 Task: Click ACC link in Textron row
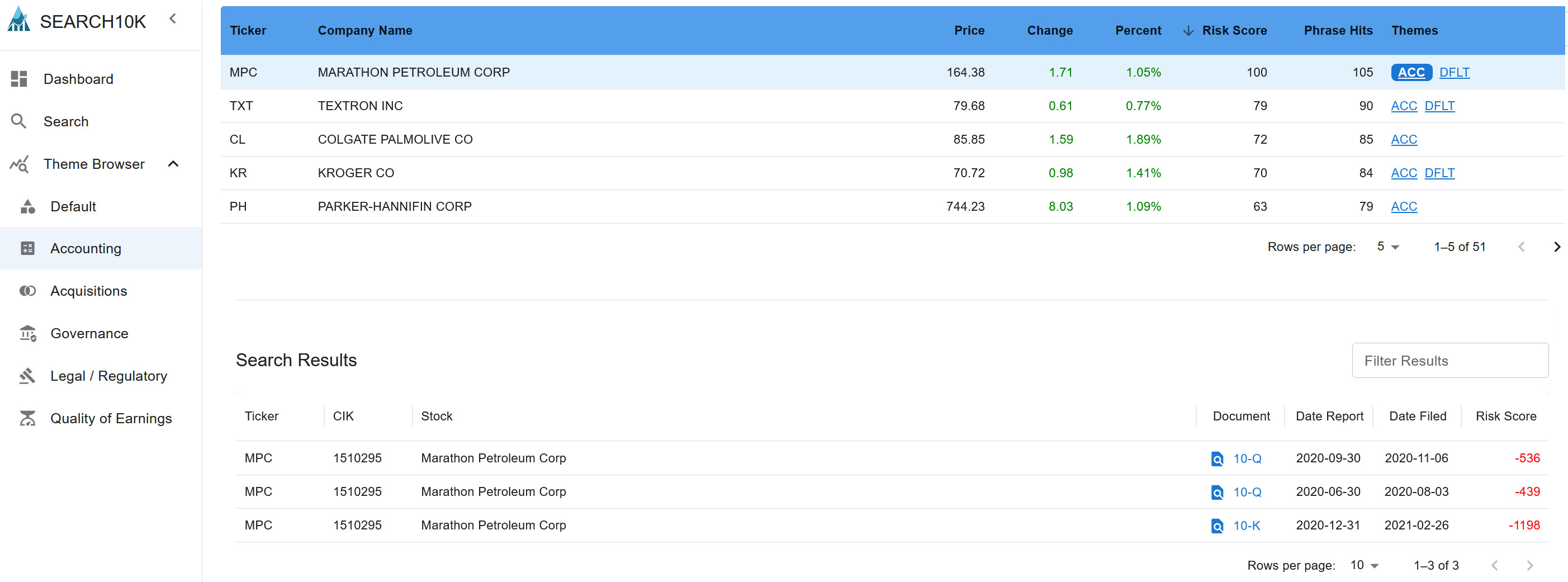[x=1404, y=106]
